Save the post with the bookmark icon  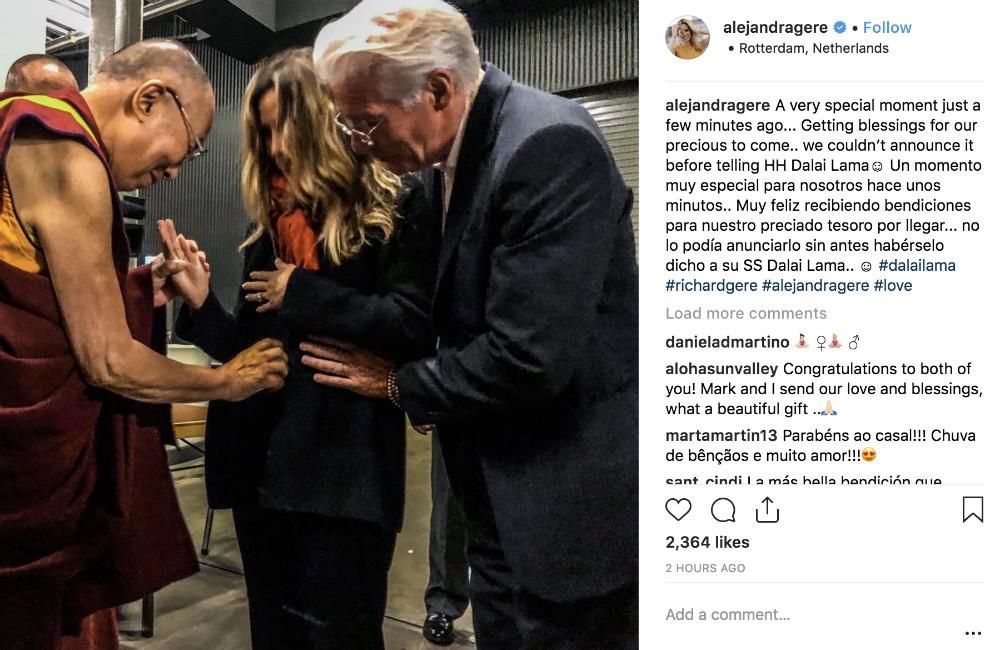click(973, 510)
